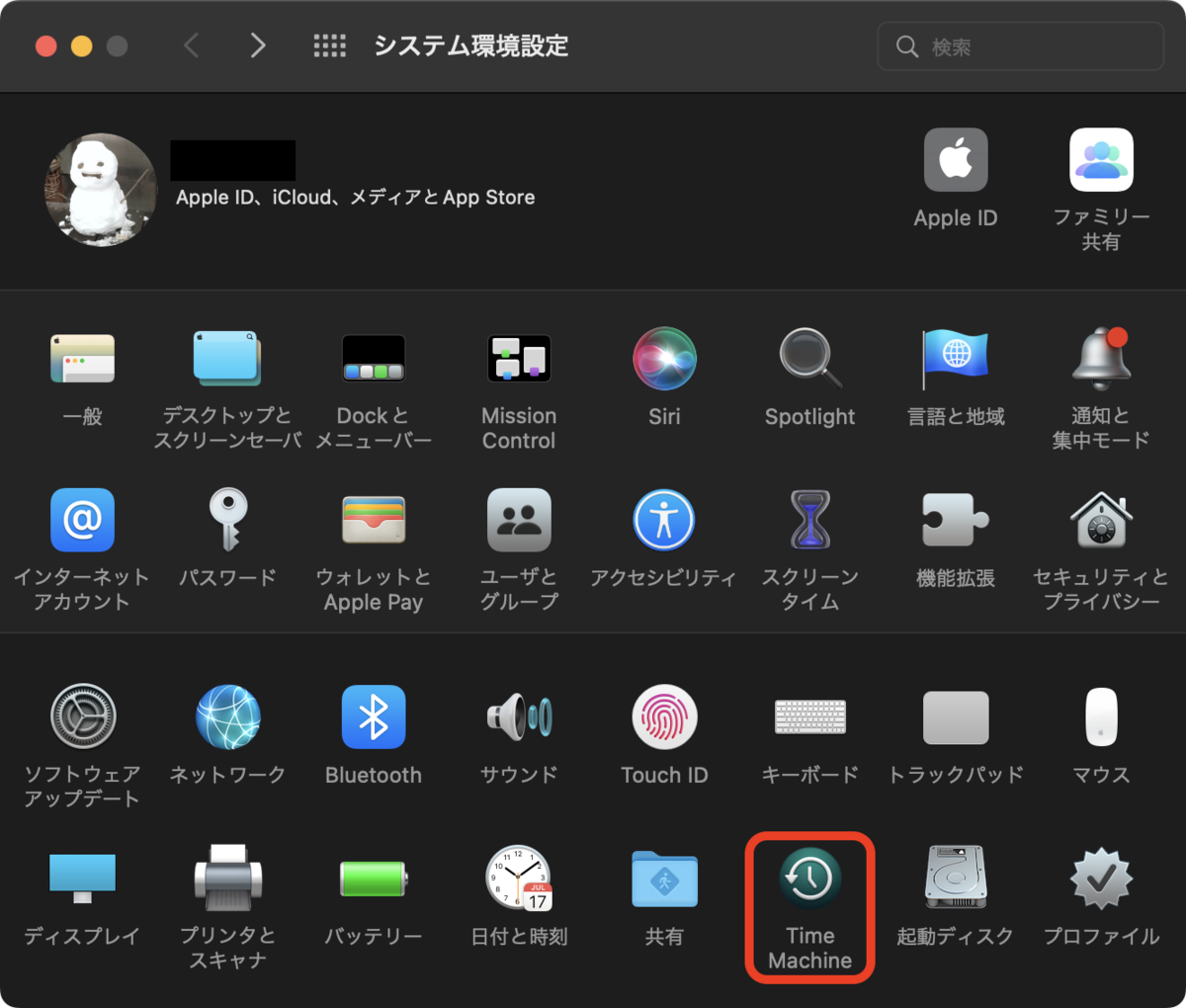The width and height of the screenshot is (1186, 1008).
Task: Open マウス preferences
Action: (x=1101, y=716)
